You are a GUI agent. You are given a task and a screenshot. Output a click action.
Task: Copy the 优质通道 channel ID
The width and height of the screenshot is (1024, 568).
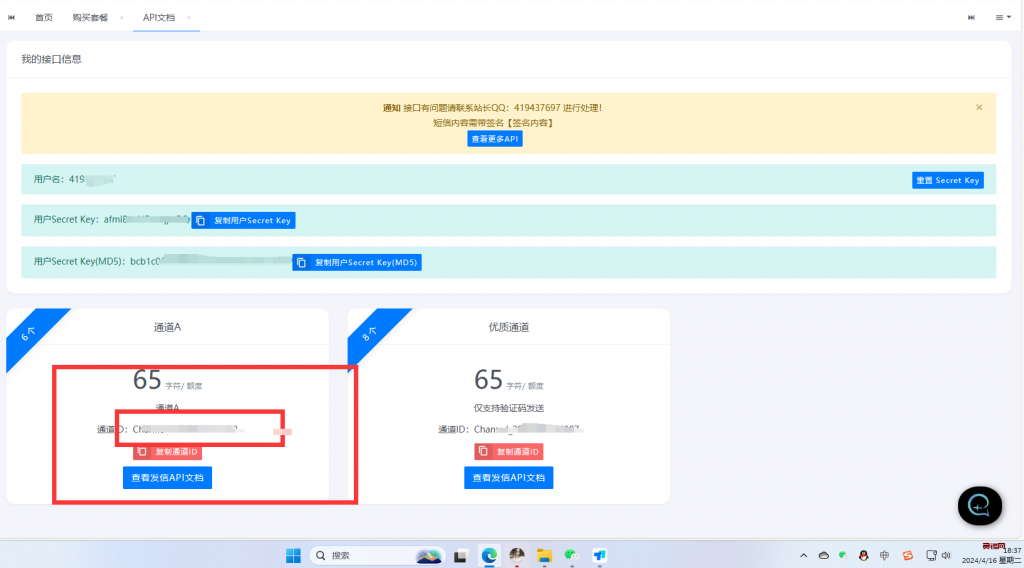point(509,452)
